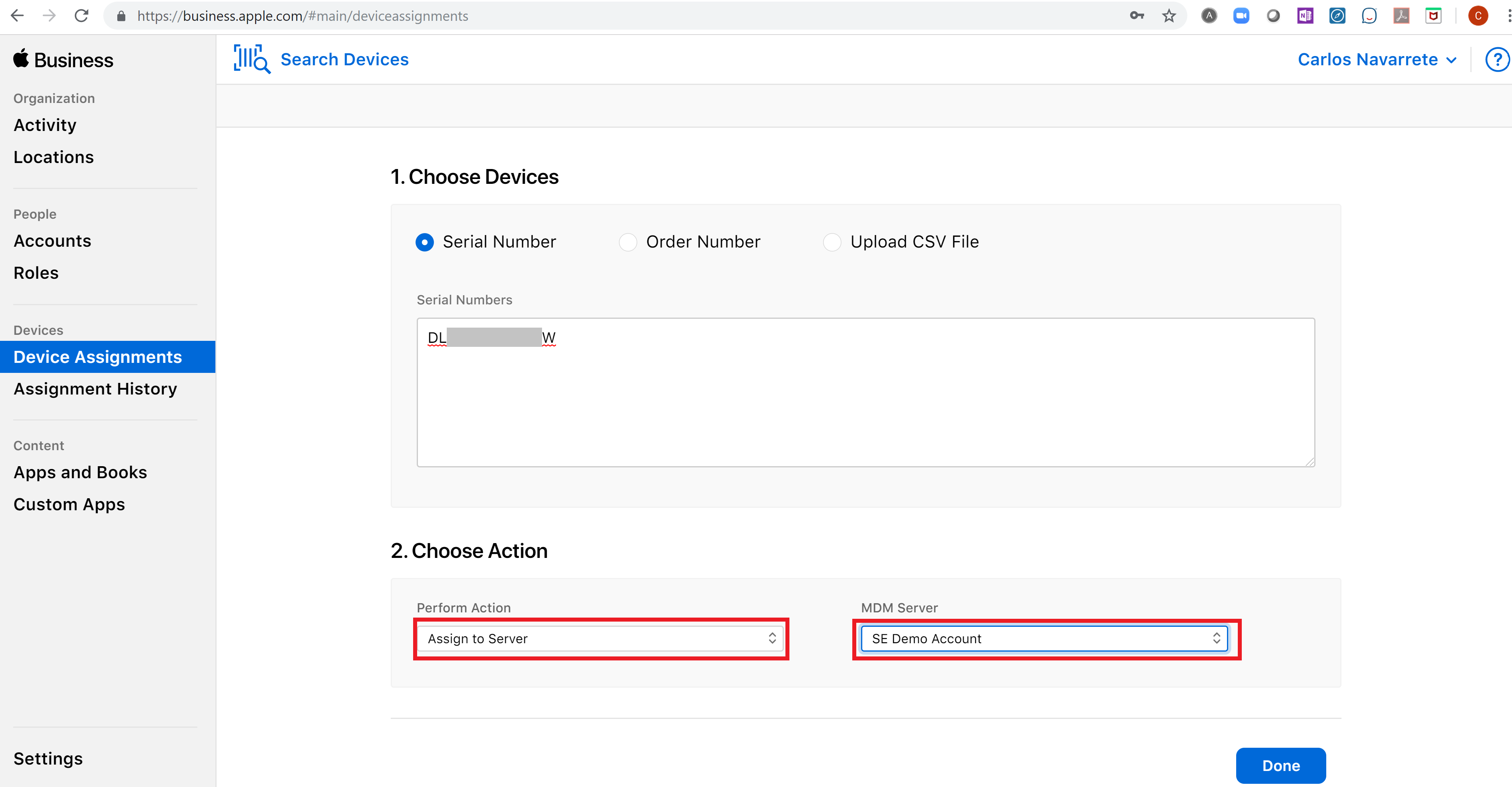Open the Perform Action dropdown
The width and height of the screenshot is (1512, 787).
tap(600, 638)
